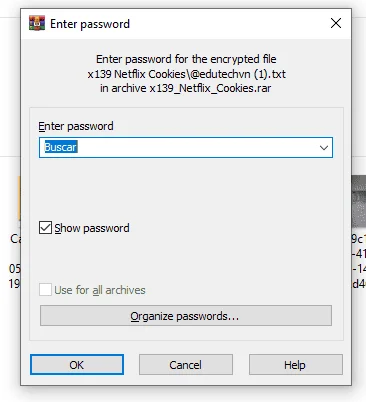Click the 'Use for all archives' label
The width and height of the screenshot is (366, 402).
coord(100,290)
